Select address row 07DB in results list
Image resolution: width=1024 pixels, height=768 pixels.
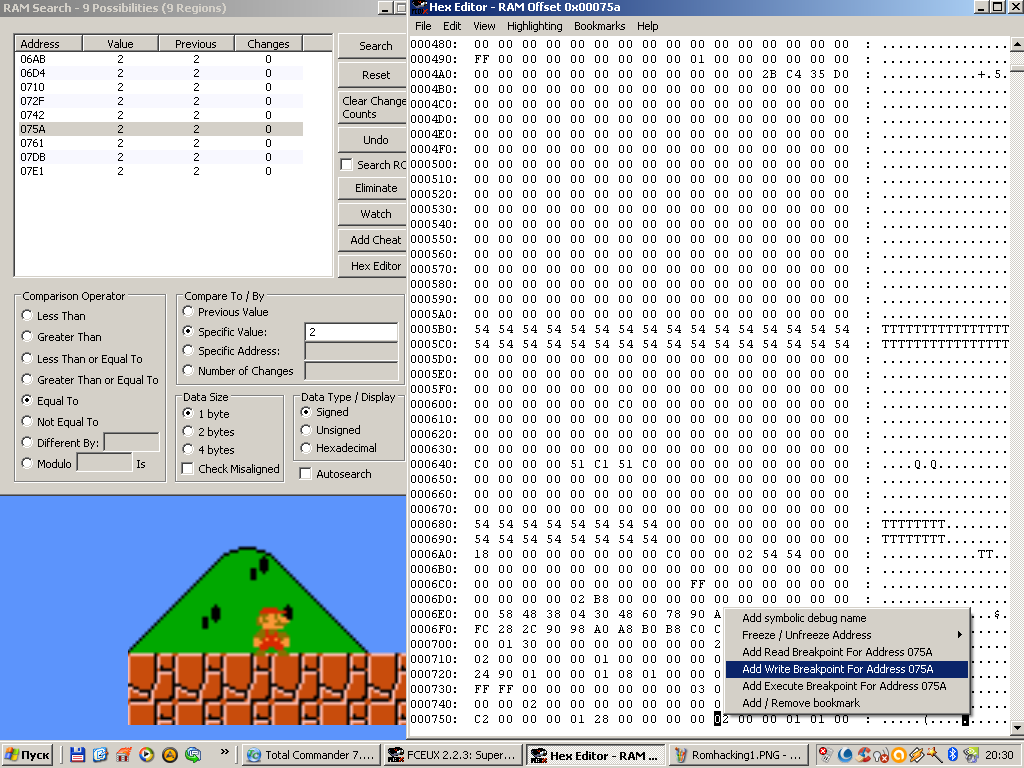click(159, 157)
